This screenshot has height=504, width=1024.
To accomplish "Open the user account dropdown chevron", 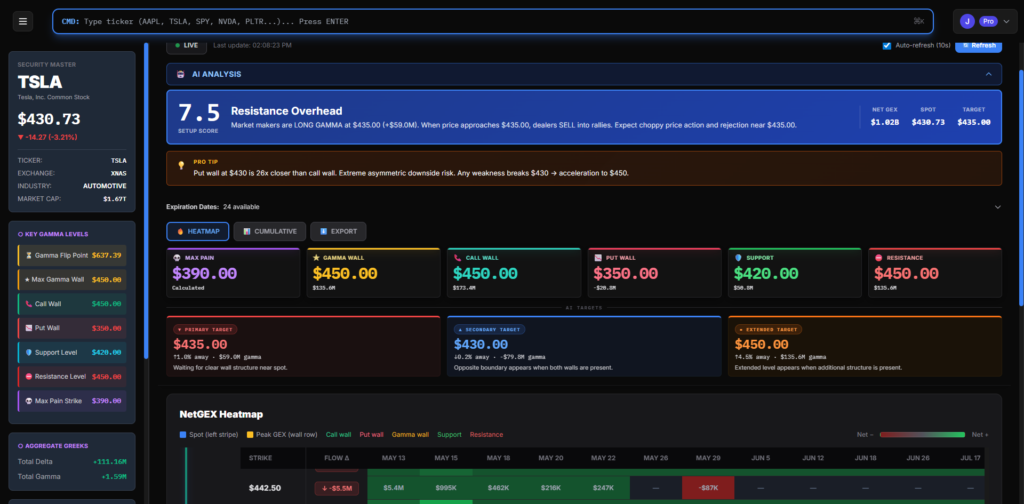I will pos(1006,22).
